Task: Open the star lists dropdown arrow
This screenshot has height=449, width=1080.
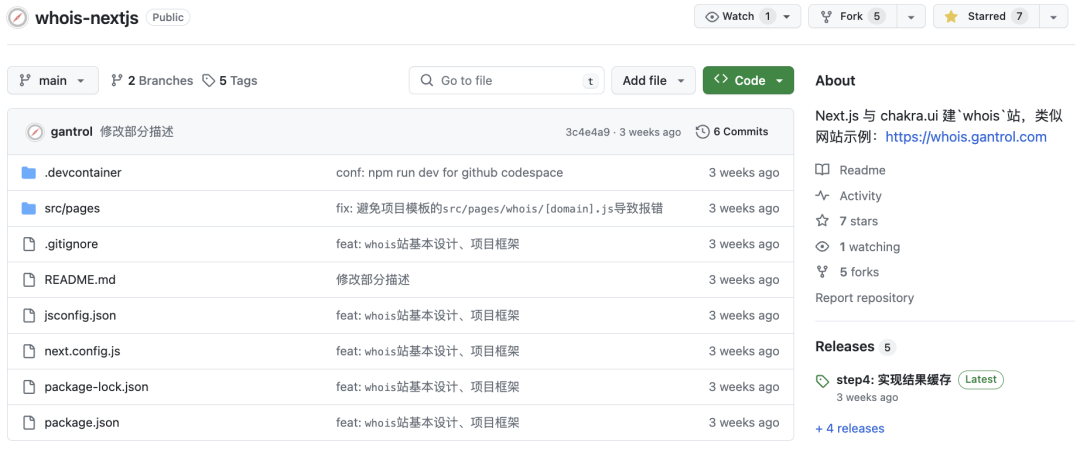Action: (x=1054, y=17)
